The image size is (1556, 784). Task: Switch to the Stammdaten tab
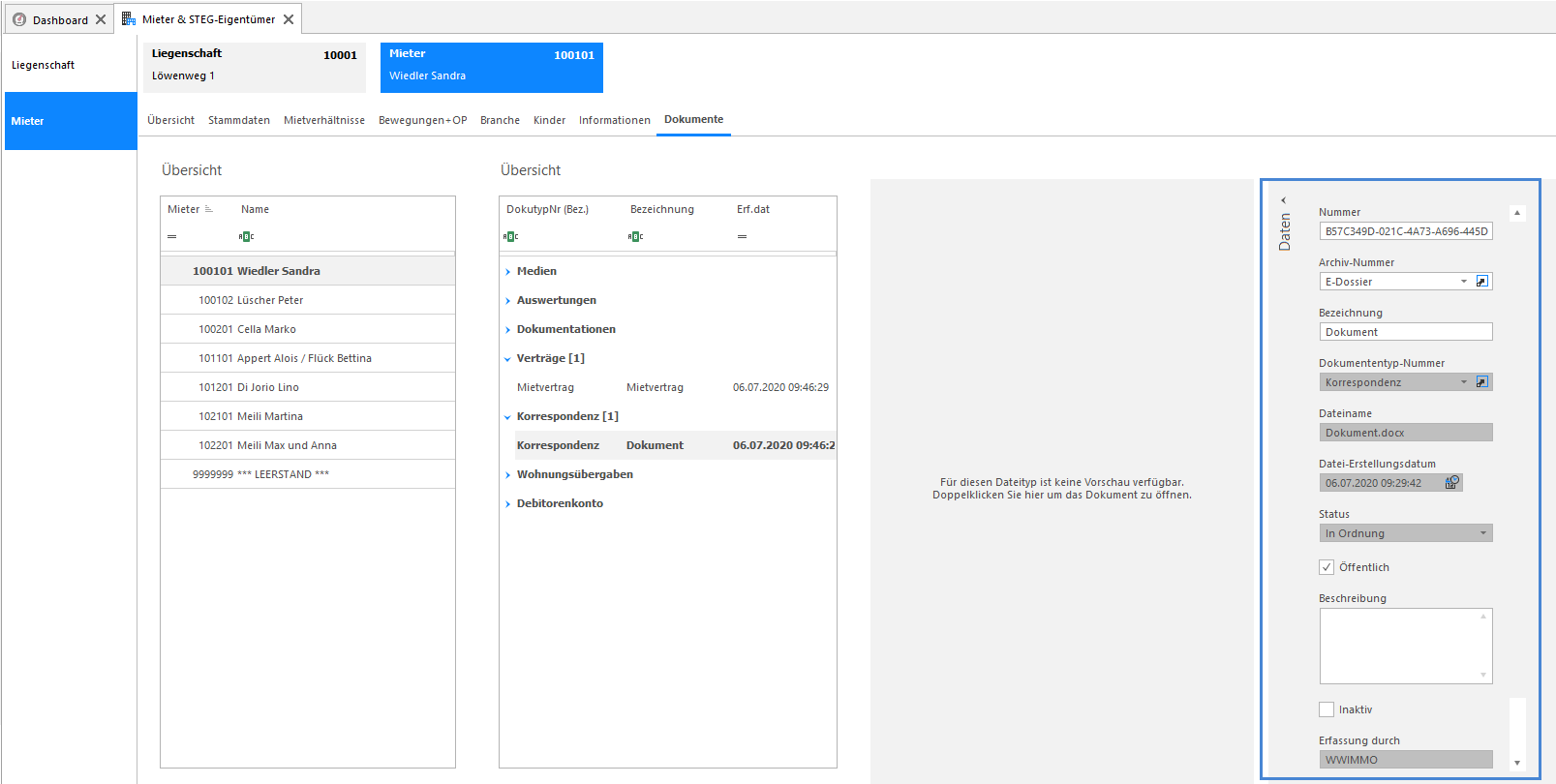239,120
